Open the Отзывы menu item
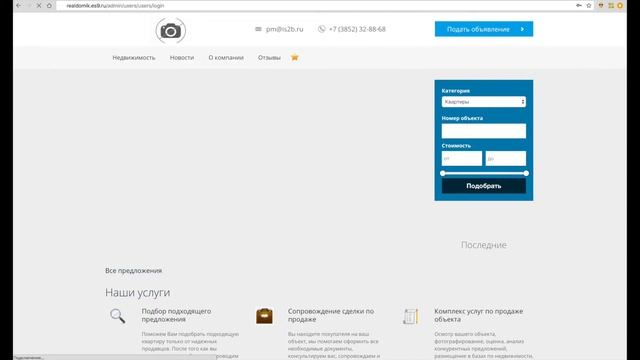The image size is (640, 360). (x=269, y=58)
